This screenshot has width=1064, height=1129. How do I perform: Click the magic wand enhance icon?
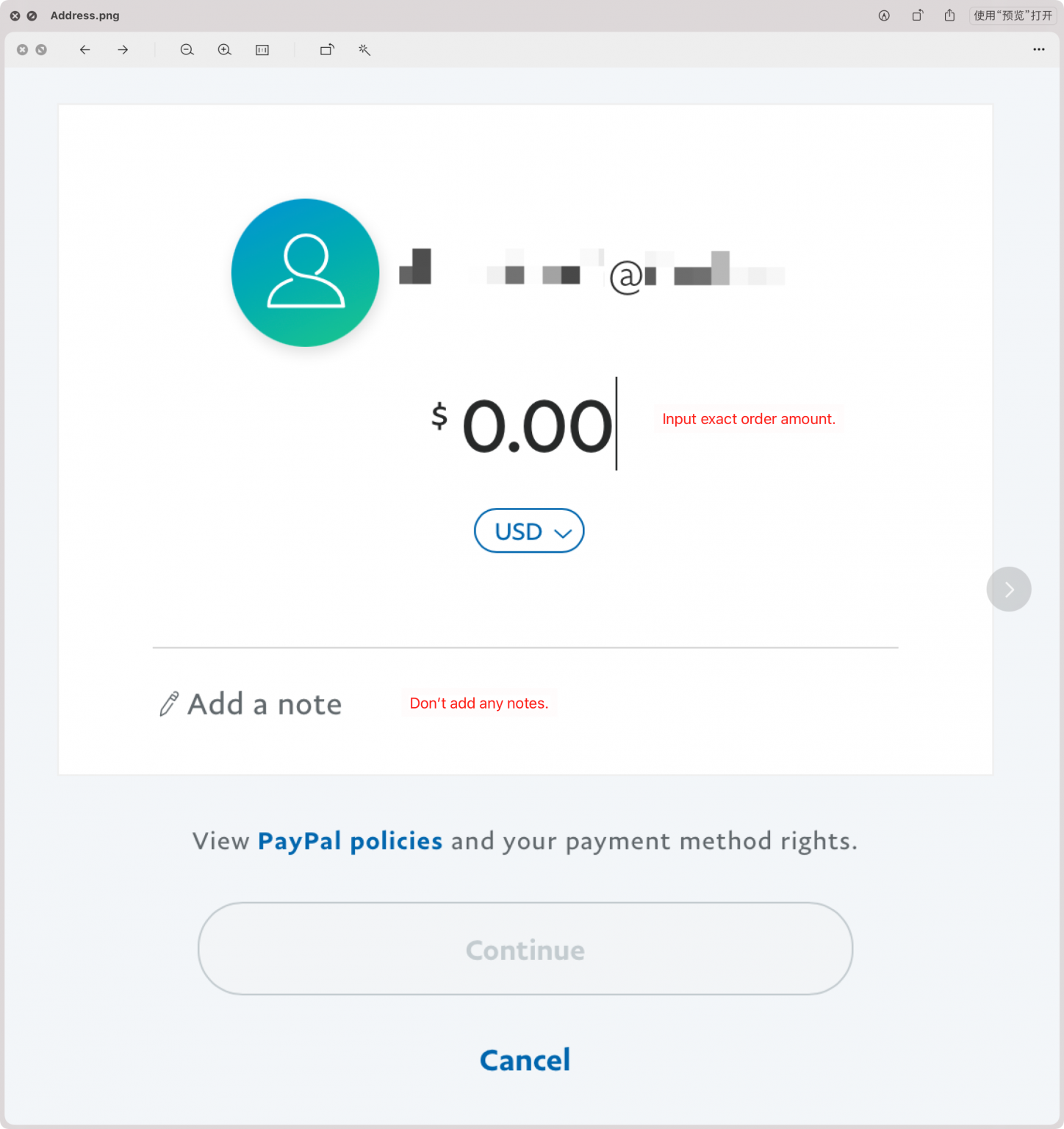click(364, 50)
